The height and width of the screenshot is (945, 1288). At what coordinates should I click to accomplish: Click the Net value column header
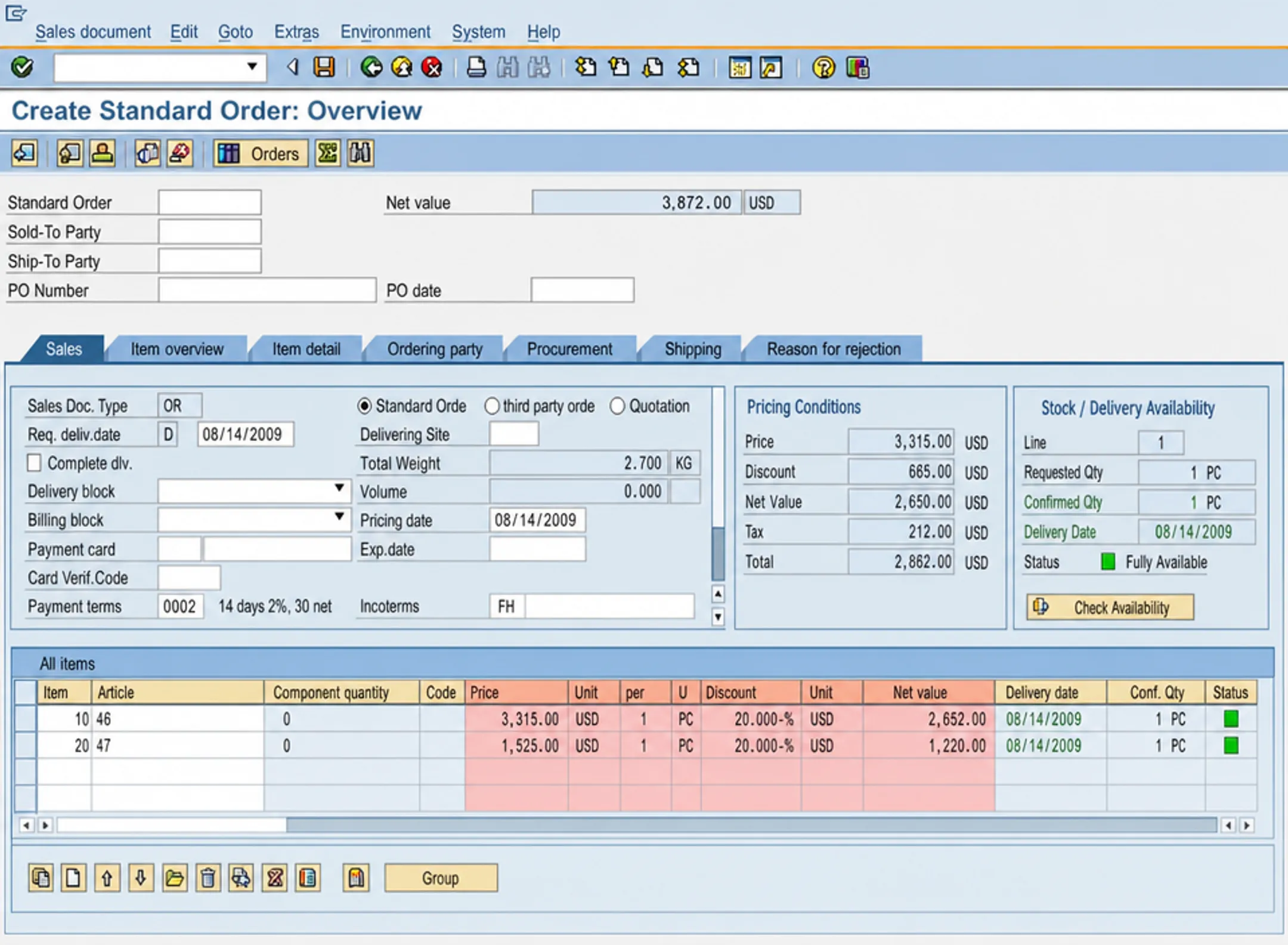tap(928, 692)
